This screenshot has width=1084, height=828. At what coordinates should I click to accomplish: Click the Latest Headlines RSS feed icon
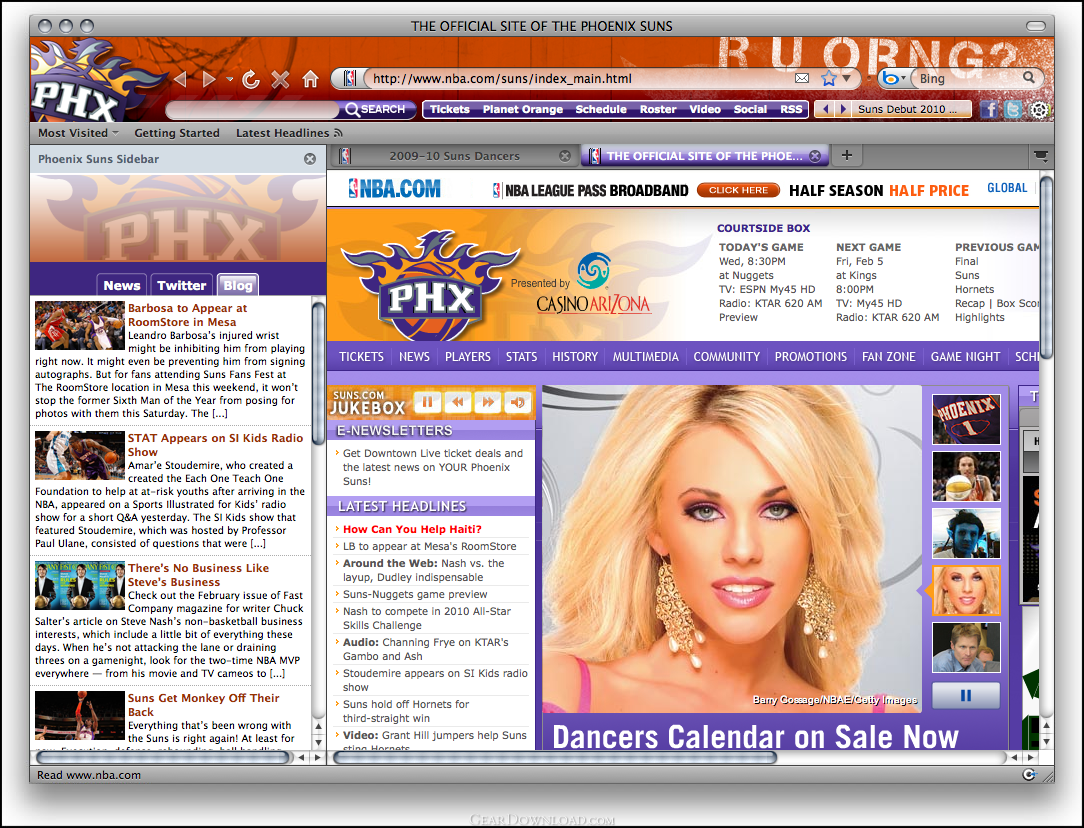(x=338, y=133)
